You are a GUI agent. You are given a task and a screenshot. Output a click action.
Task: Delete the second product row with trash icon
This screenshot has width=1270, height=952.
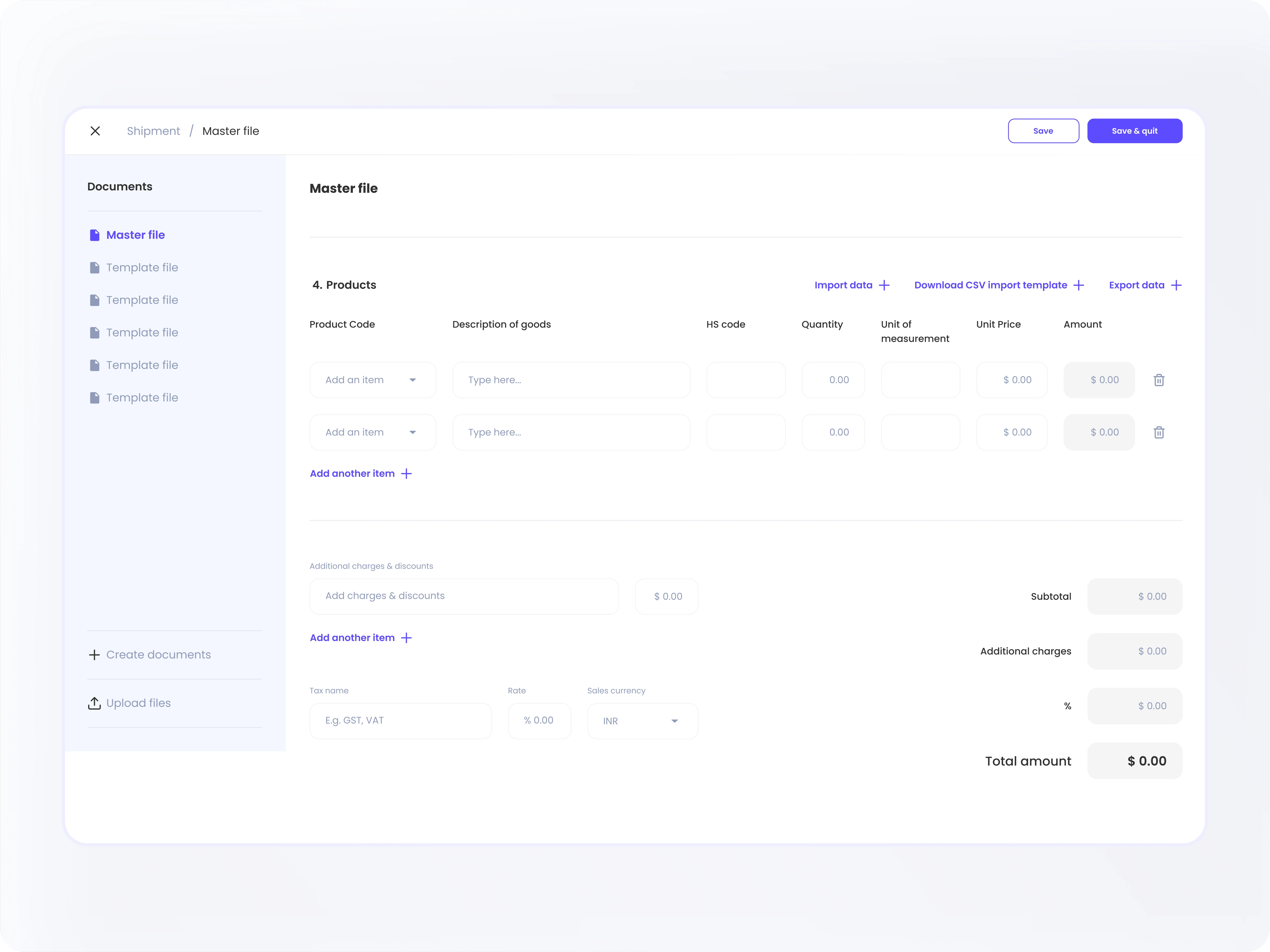tap(1159, 432)
